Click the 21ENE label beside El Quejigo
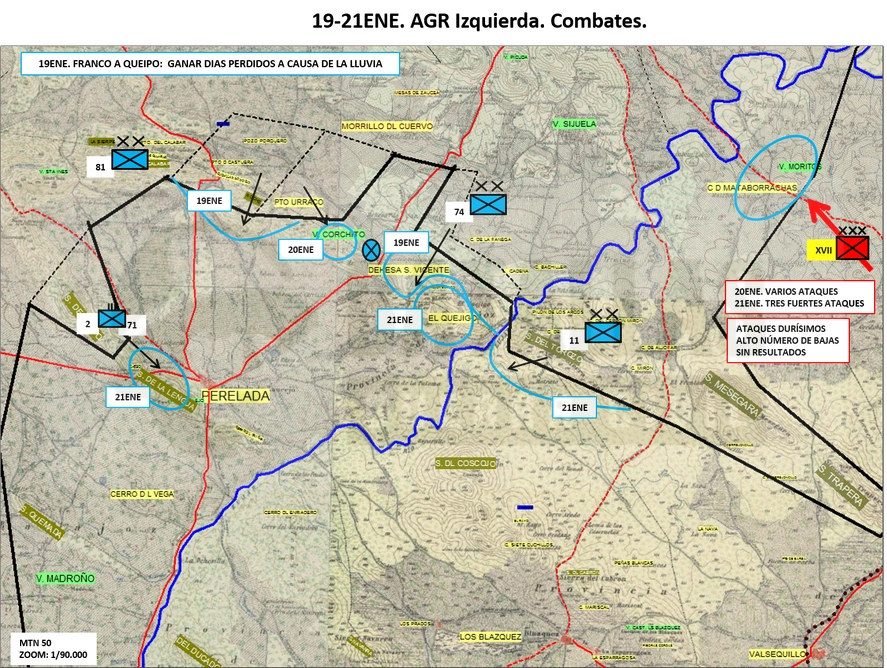The width and height of the screenshot is (887, 668). pos(399,320)
